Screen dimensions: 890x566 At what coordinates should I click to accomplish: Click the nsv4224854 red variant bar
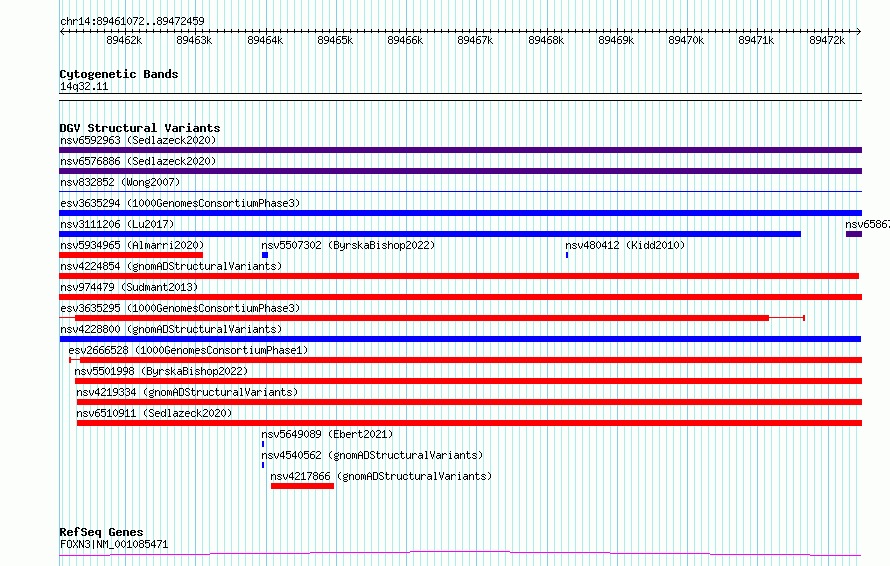pos(459,276)
